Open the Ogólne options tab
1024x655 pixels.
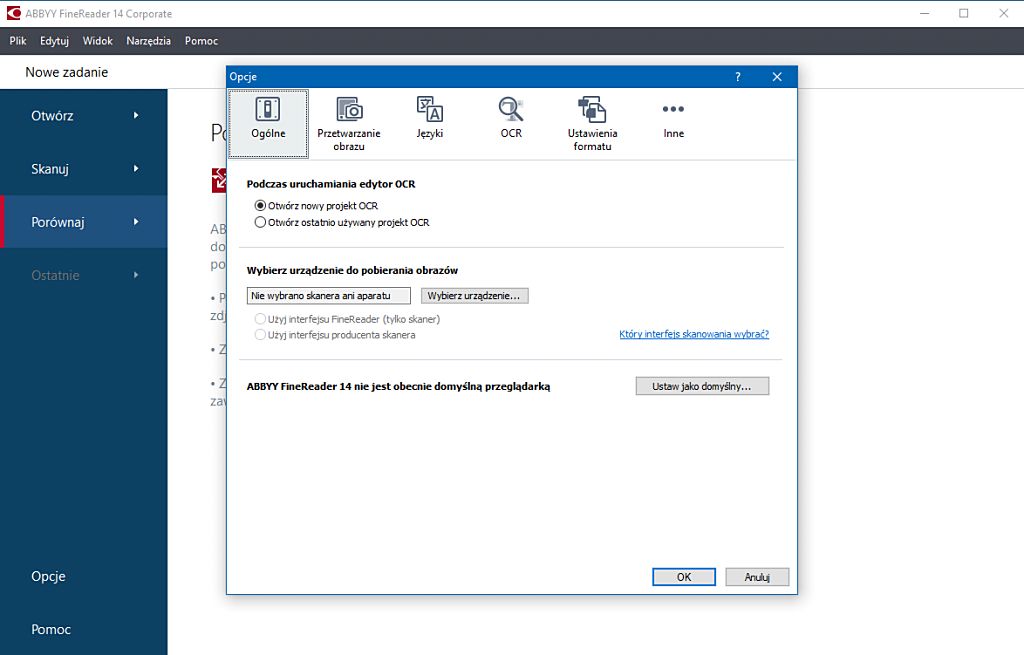pos(268,123)
